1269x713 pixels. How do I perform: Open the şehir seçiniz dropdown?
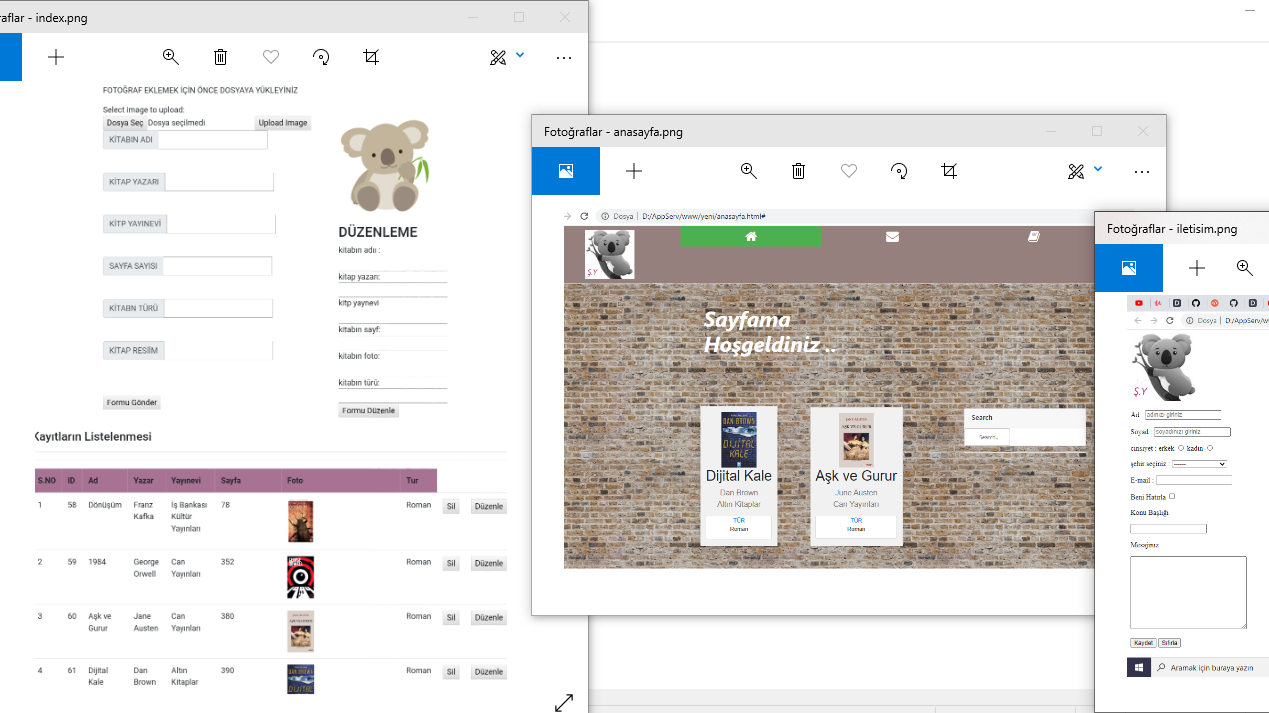(1199, 464)
